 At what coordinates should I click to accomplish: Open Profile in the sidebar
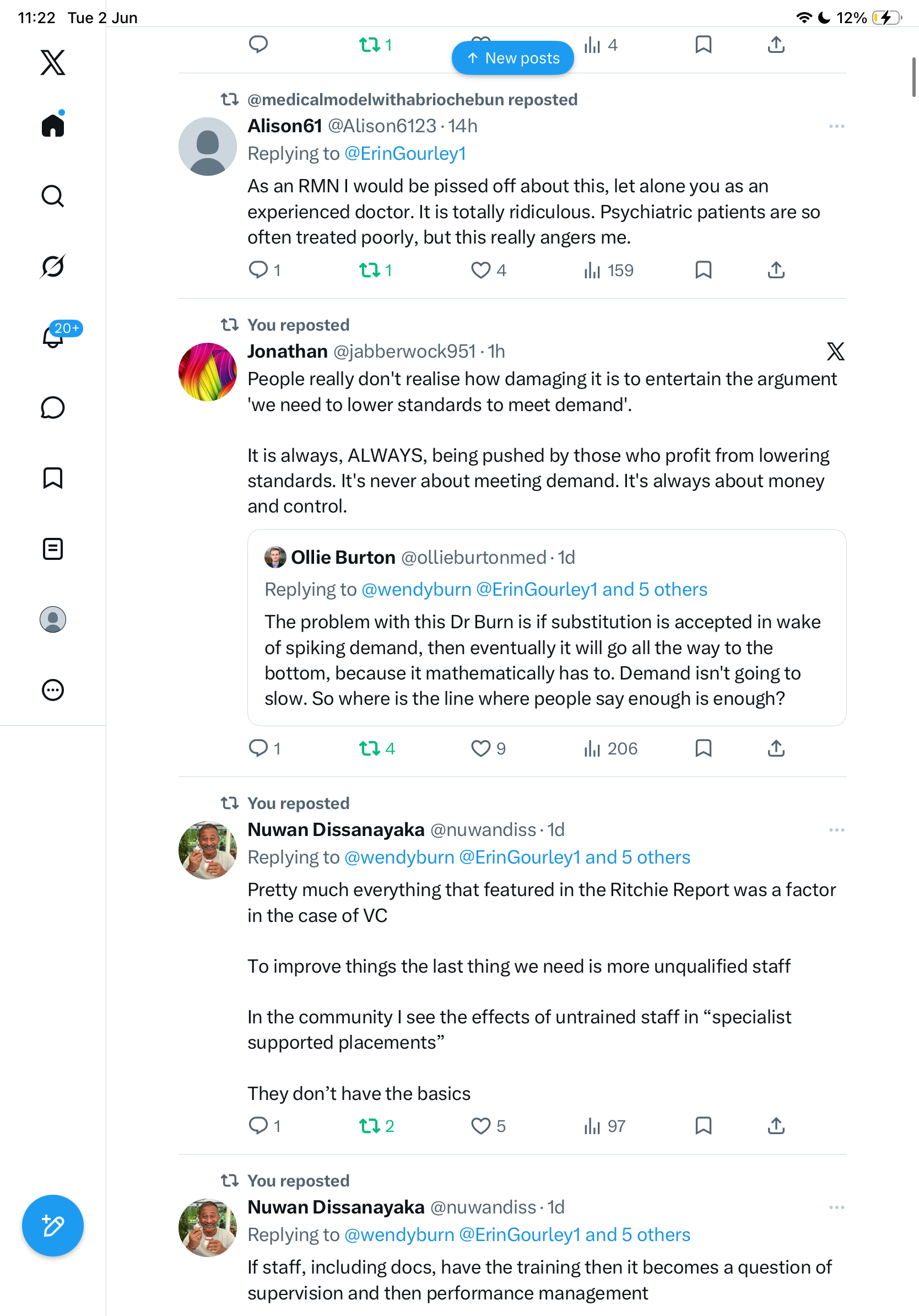53,619
